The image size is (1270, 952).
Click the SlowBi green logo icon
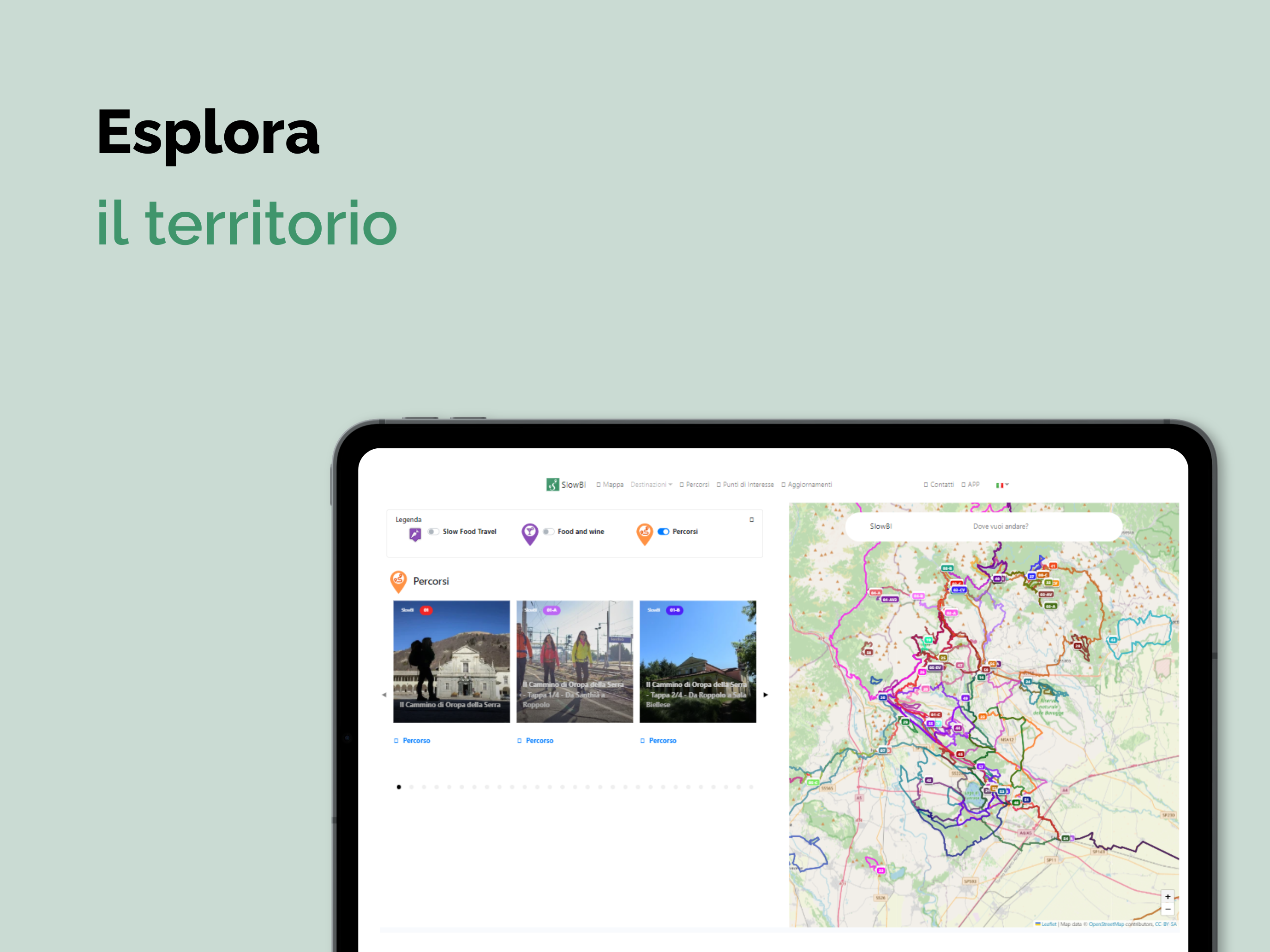[x=552, y=484]
